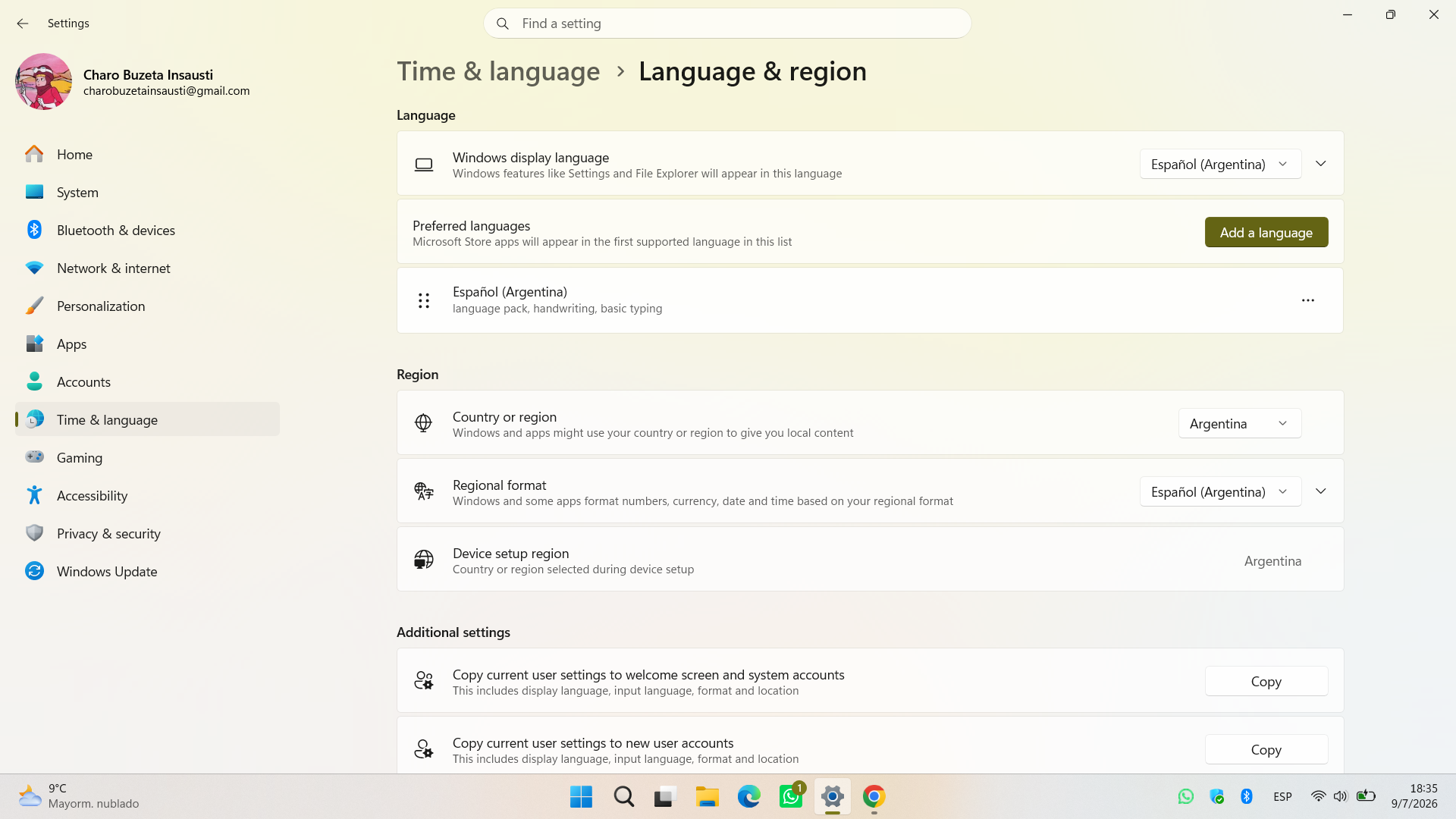Click the Find a setting search field

pos(727,24)
